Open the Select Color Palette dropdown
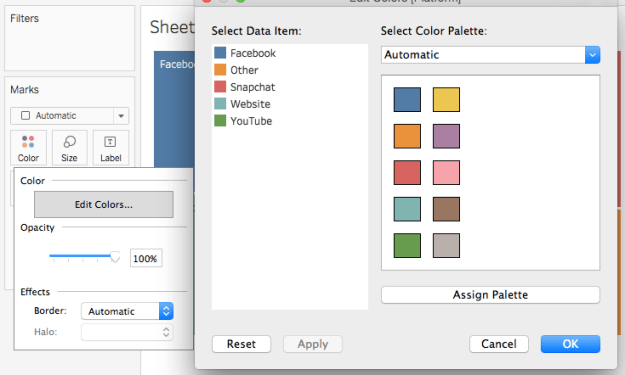The width and height of the screenshot is (625, 375). pos(490,55)
